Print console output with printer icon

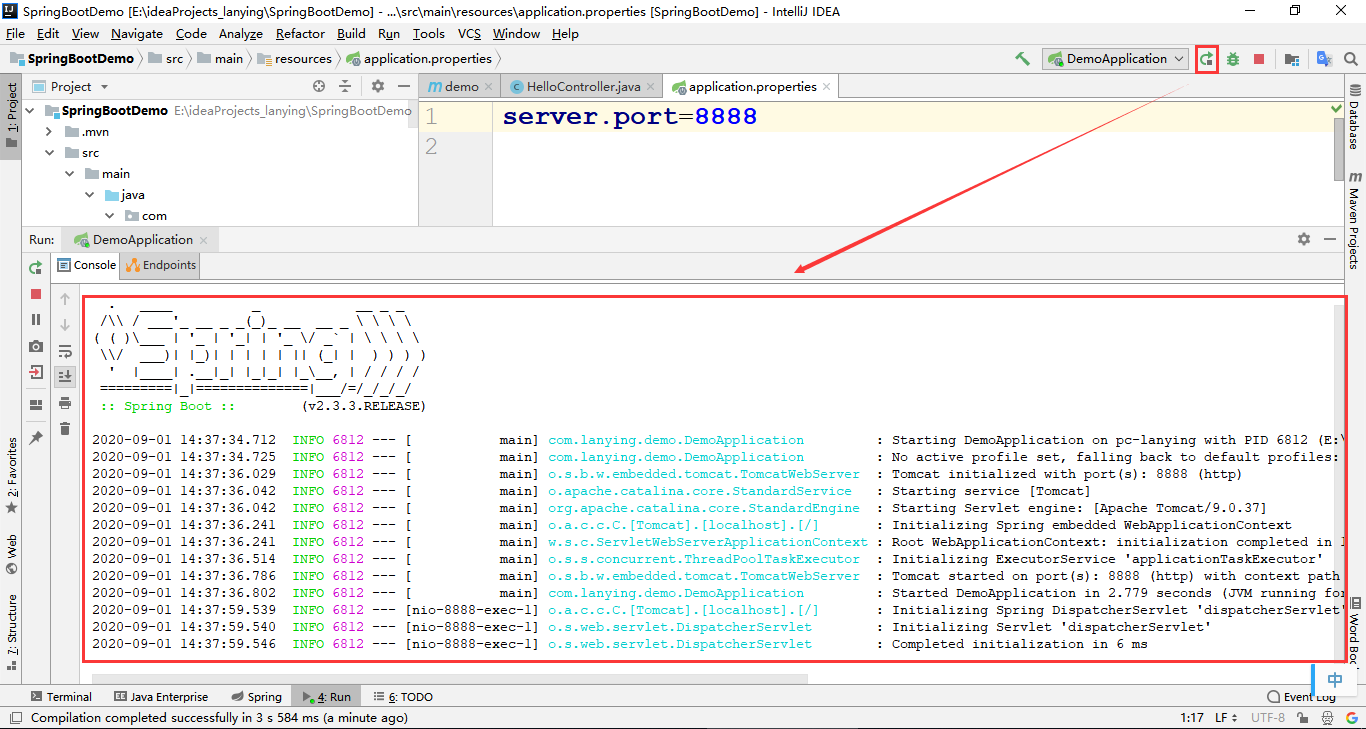click(65, 403)
